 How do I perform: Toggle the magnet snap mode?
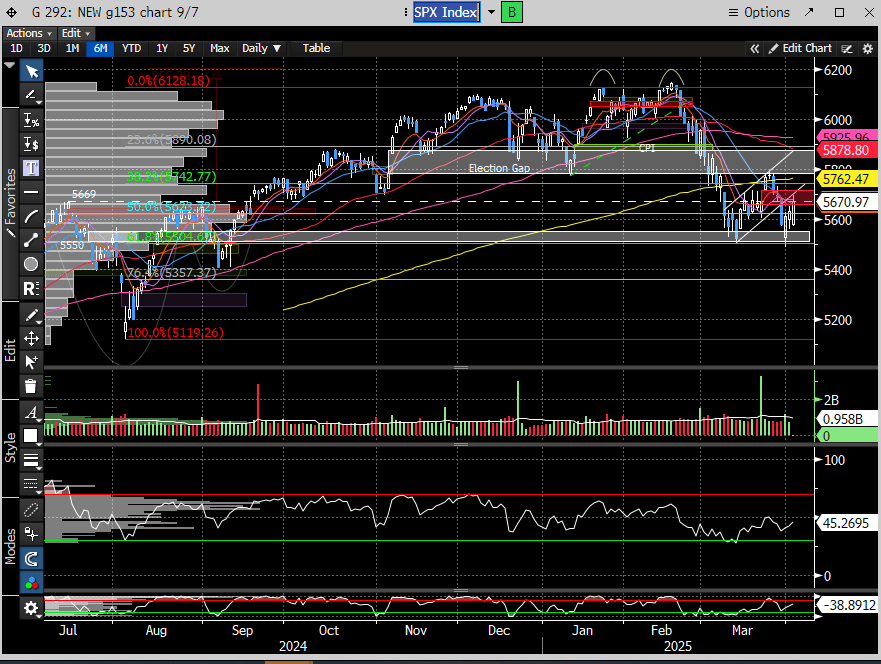tap(31, 558)
